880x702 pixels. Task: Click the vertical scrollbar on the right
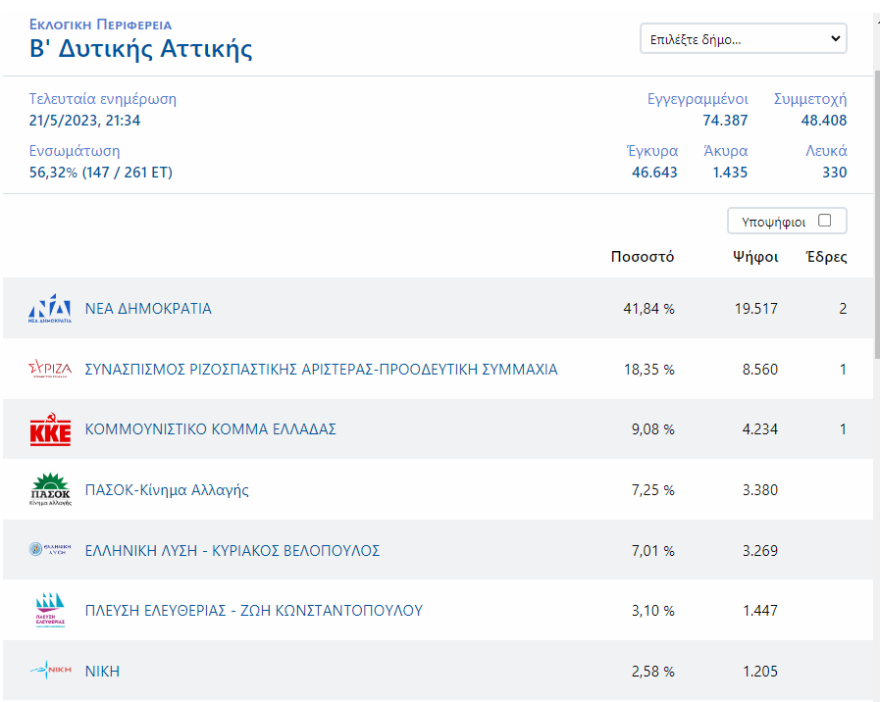pos(877,200)
